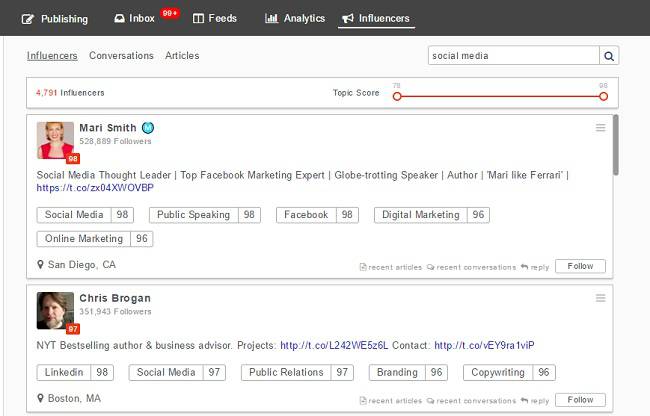Viewport: 650px width, 416px height.
Task: Follow Chris Brogan
Action: [x=580, y=400]
